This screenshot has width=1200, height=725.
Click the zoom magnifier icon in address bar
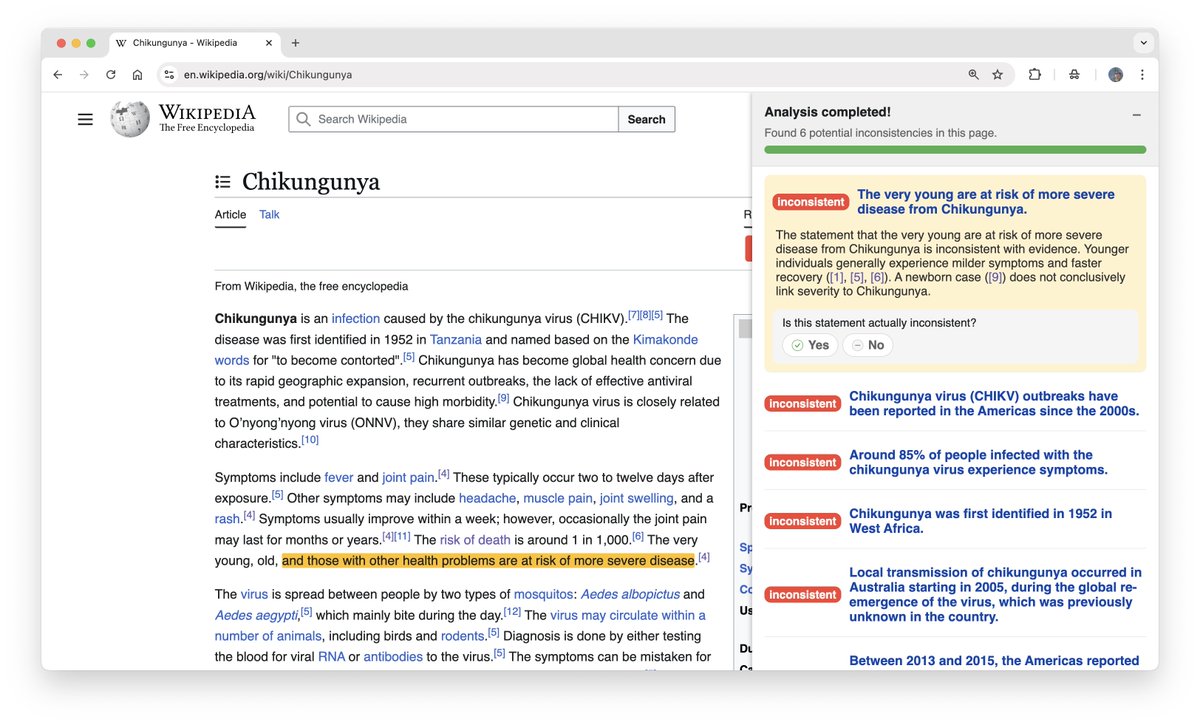click(x=974, y=75)
